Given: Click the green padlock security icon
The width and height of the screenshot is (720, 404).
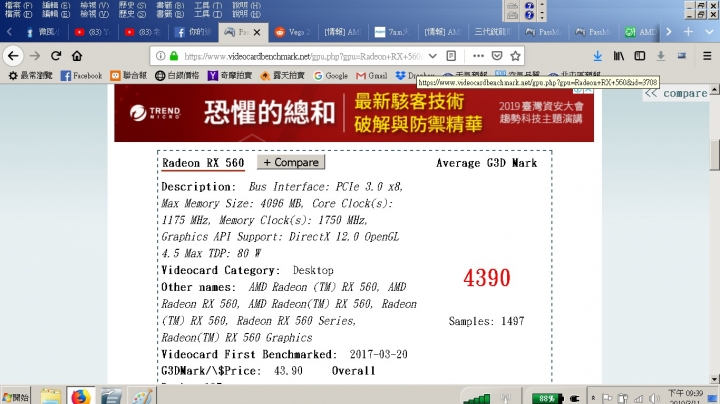Looking at the screenshot, I should (x=174, y=56).
